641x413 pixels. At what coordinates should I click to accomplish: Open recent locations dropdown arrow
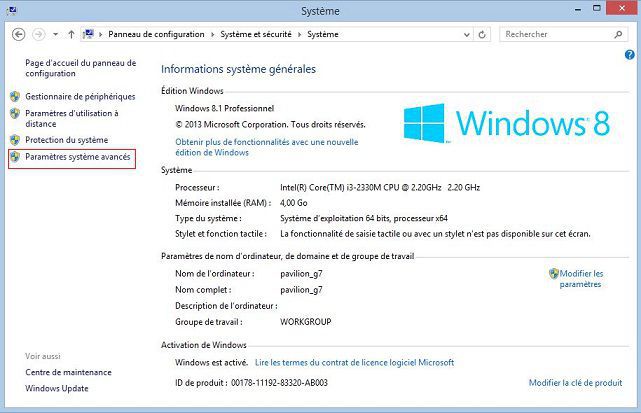(x=55, y=34)
